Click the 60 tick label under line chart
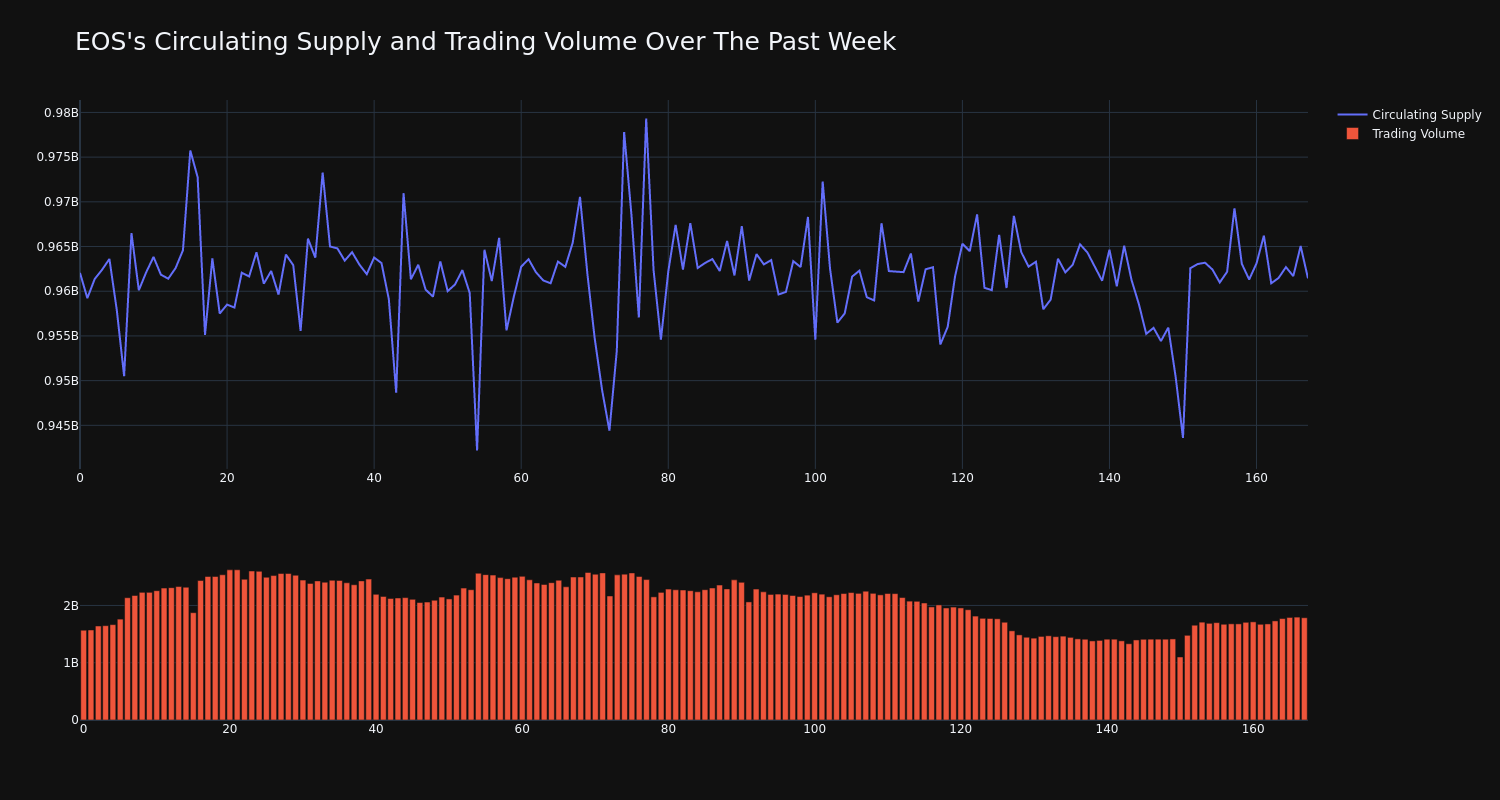 click(521, 478)
